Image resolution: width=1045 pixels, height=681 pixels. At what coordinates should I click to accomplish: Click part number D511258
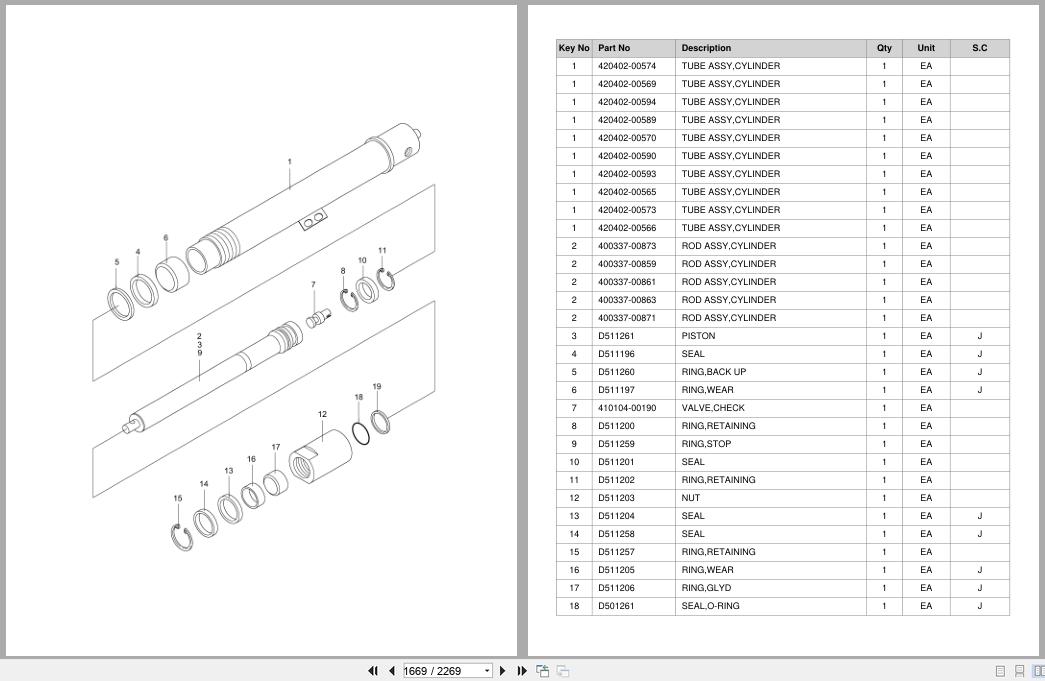(616, 534)
